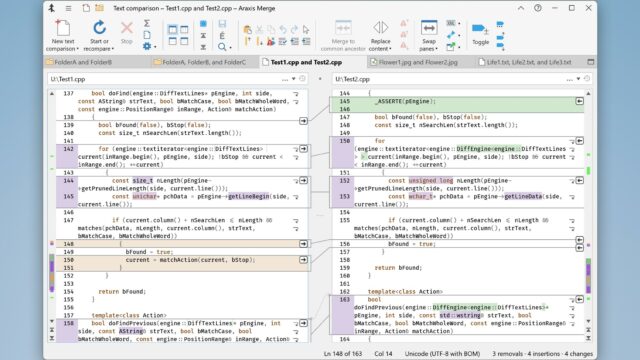Screen dimensions: 640x360
Task: Click merge arrow beside right line 163
Action: 580,299
